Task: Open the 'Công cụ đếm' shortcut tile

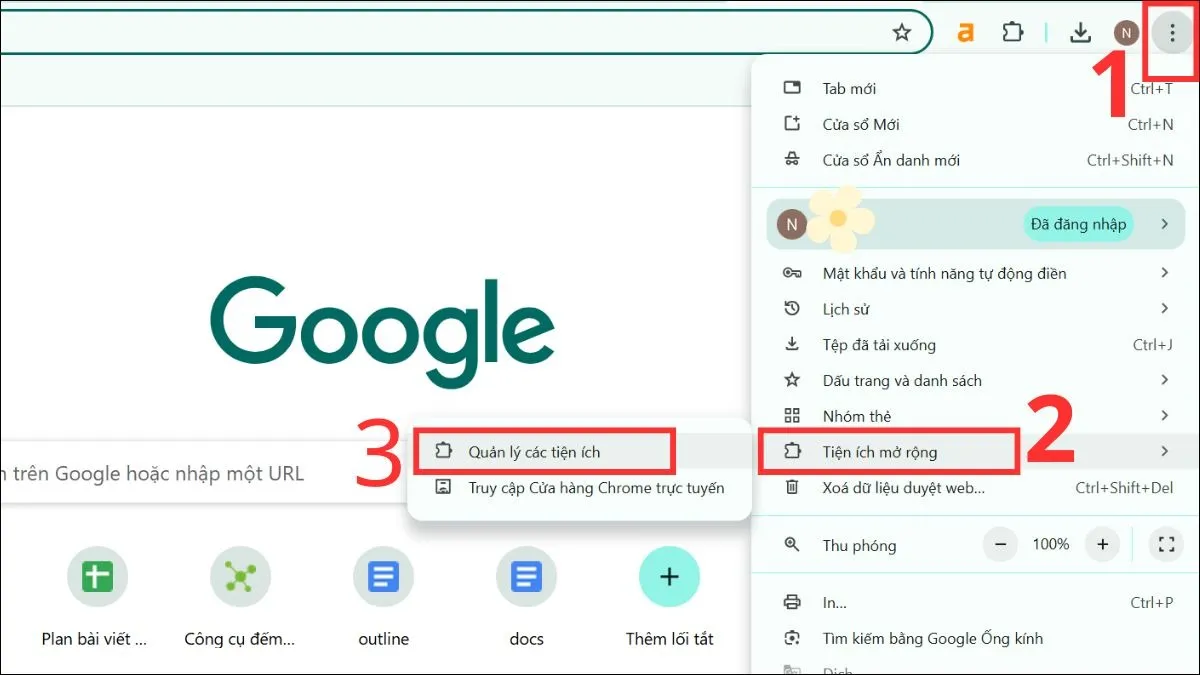Action: 240,577
